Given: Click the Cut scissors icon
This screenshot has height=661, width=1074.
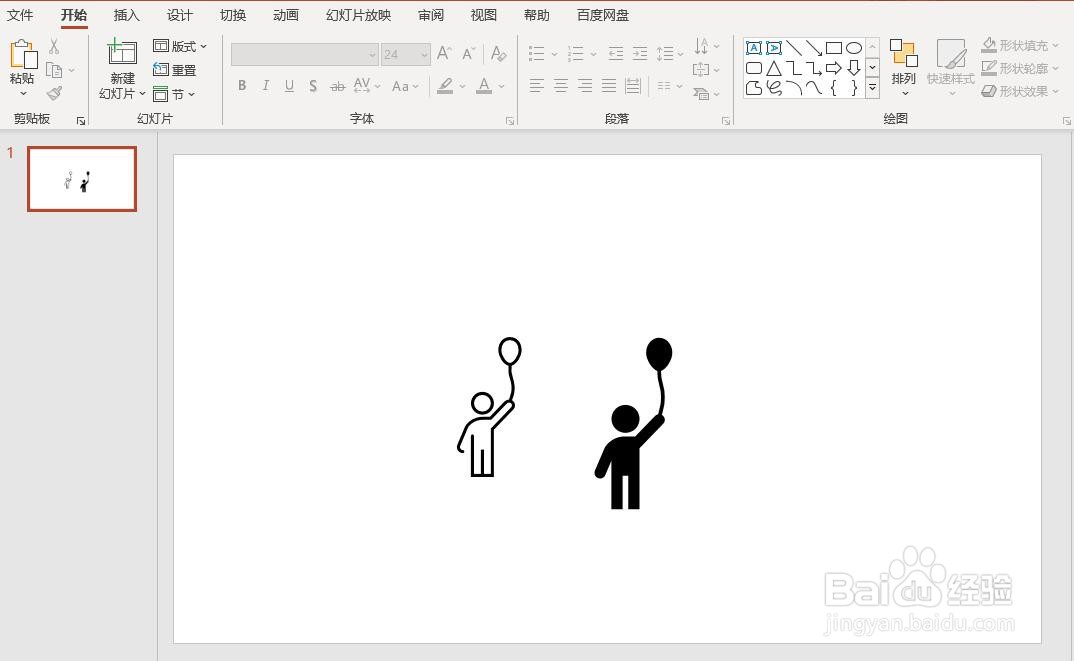Looking at the screenshot, I should [x=54, y=47].
